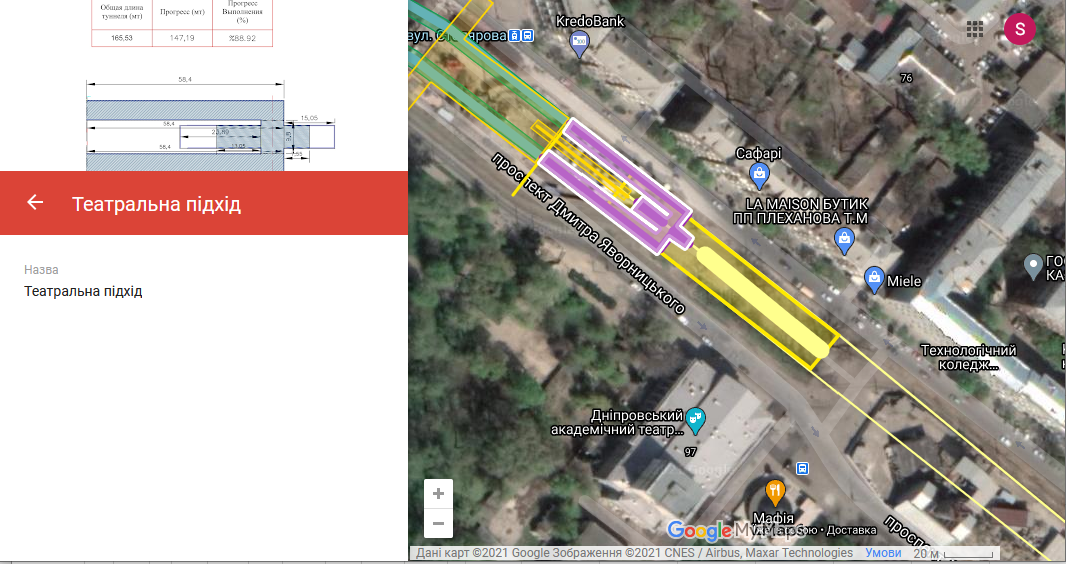The height and width of the screenshot is (564, 1066).
Task: Select the KredoBank marker icon
Action: (x=580, y=41)
